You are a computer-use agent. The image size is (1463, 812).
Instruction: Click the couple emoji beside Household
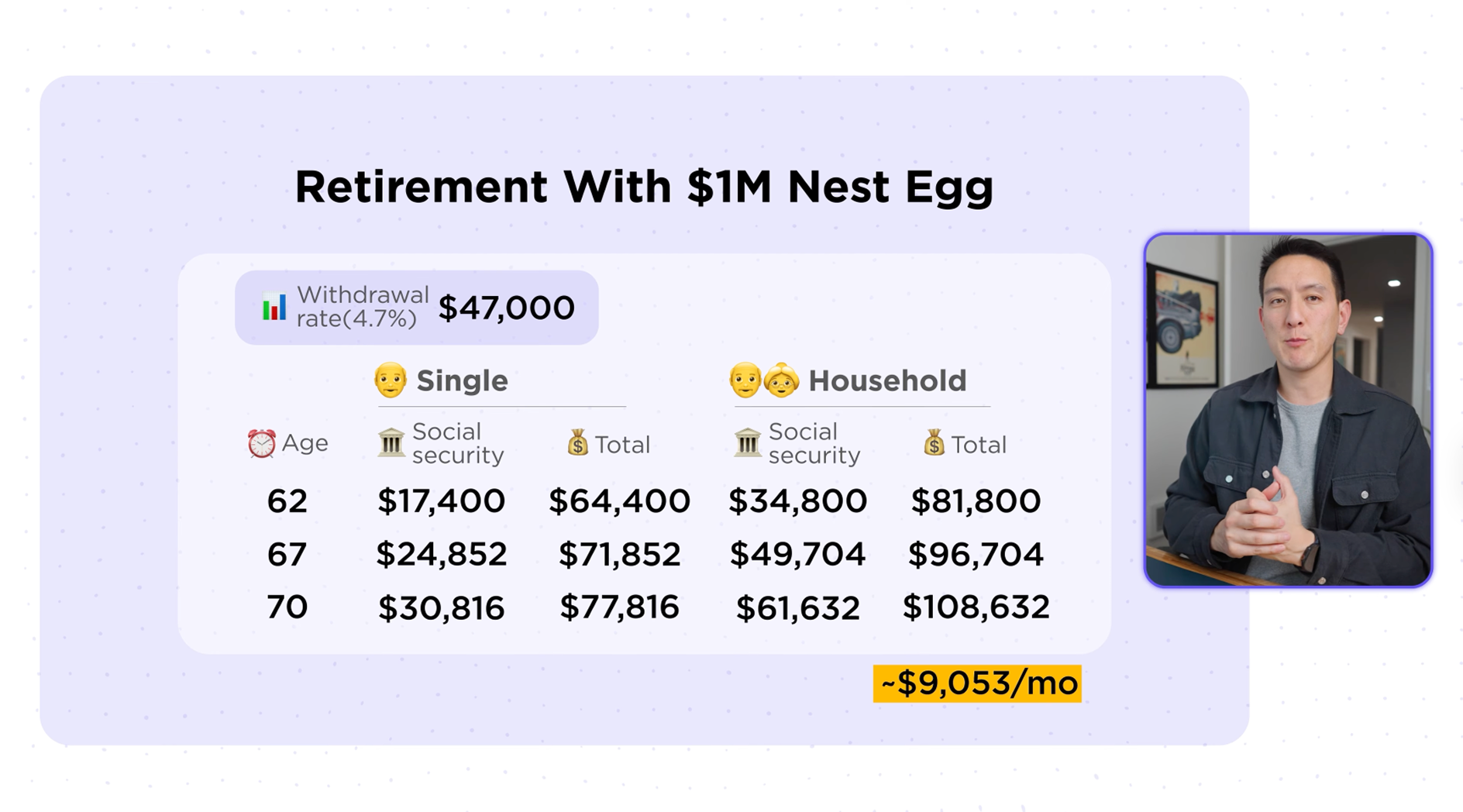click(764, 380)
